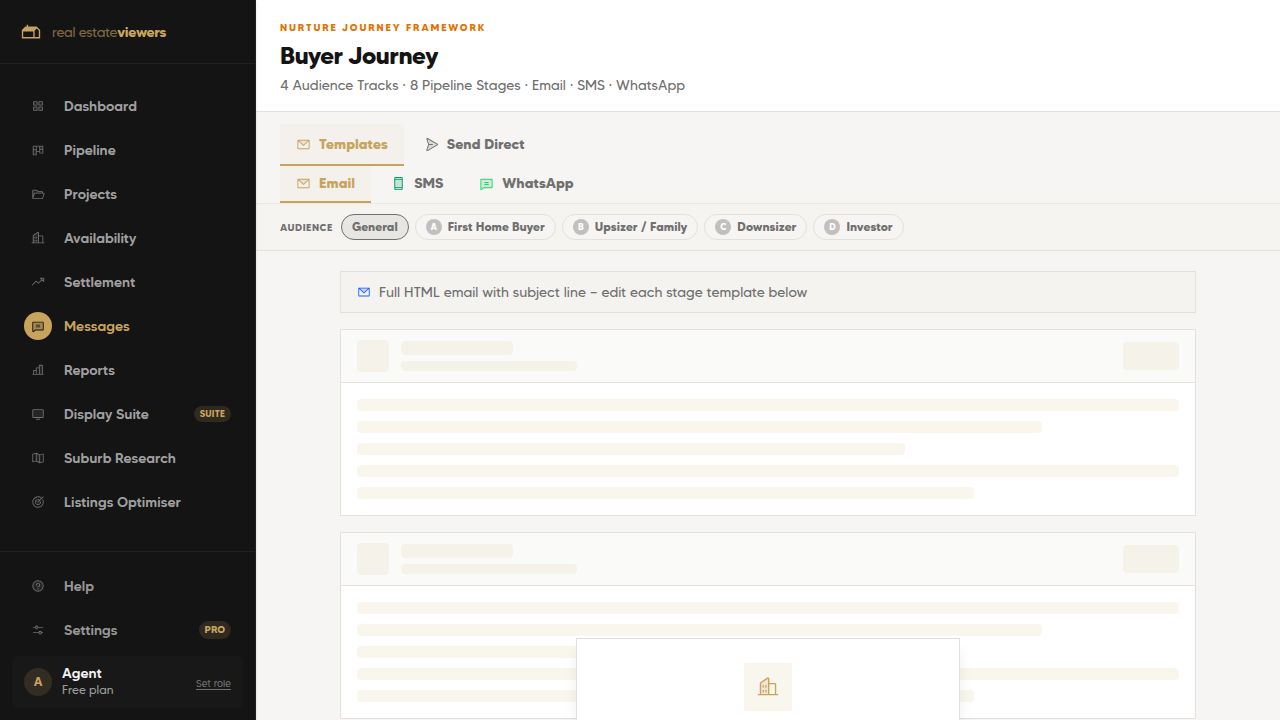Open Reports from the sidebar

(128, 370)
